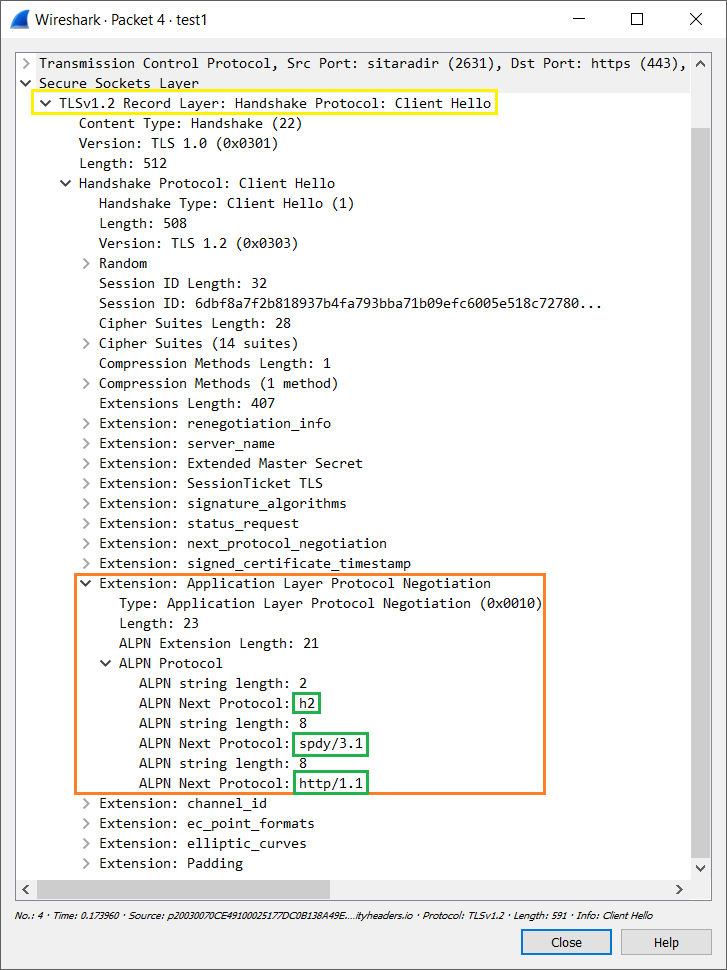Minimize the Packet 4 window
Viewport: 727px width, 970px height.
tap(580, 19)
